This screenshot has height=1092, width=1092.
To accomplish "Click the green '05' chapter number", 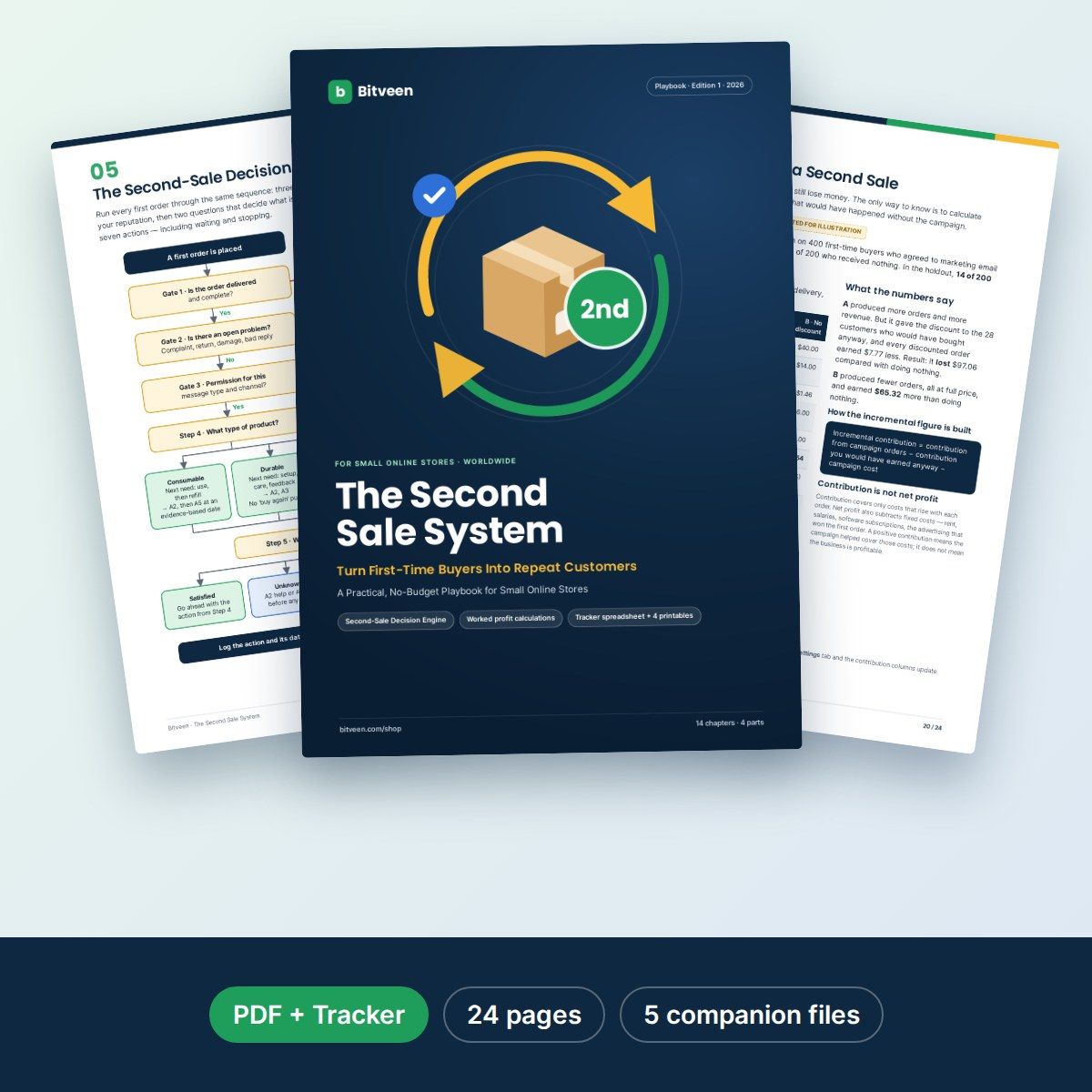I will point(104,170).
